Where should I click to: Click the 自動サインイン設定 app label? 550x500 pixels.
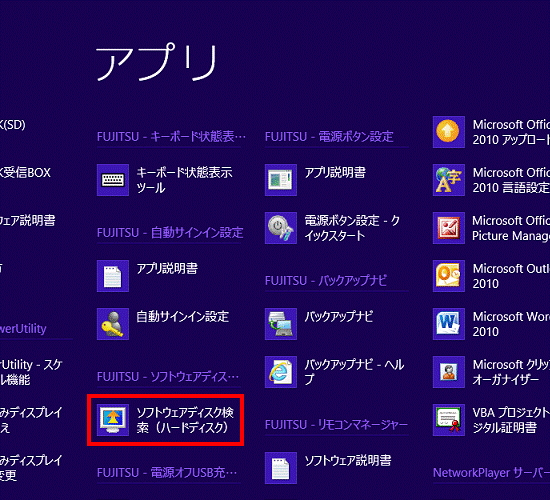pos(182,317)
